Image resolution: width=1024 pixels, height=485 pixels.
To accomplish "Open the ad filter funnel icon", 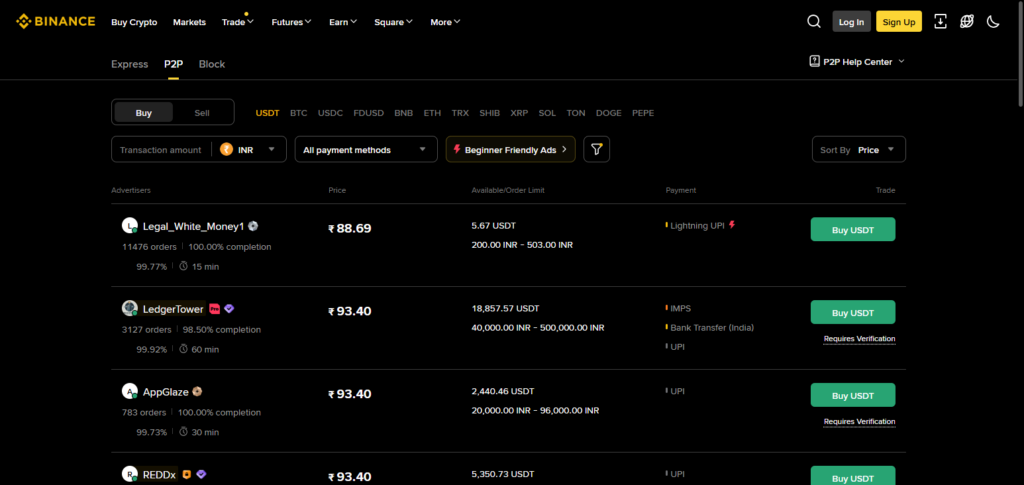I will [x=596, y=149].
